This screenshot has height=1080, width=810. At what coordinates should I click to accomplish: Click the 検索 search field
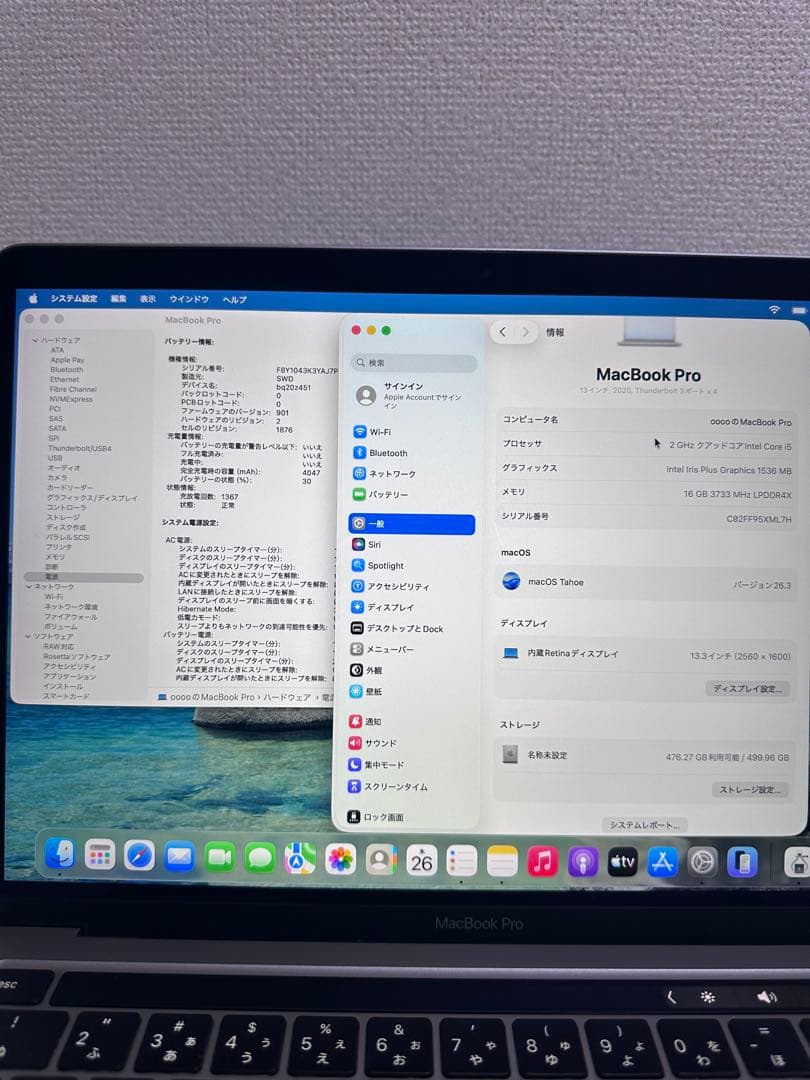click(414, 363)
